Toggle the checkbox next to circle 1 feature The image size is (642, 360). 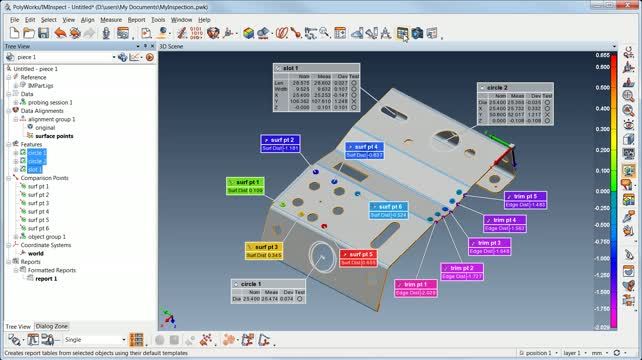[x=23, y=153]
